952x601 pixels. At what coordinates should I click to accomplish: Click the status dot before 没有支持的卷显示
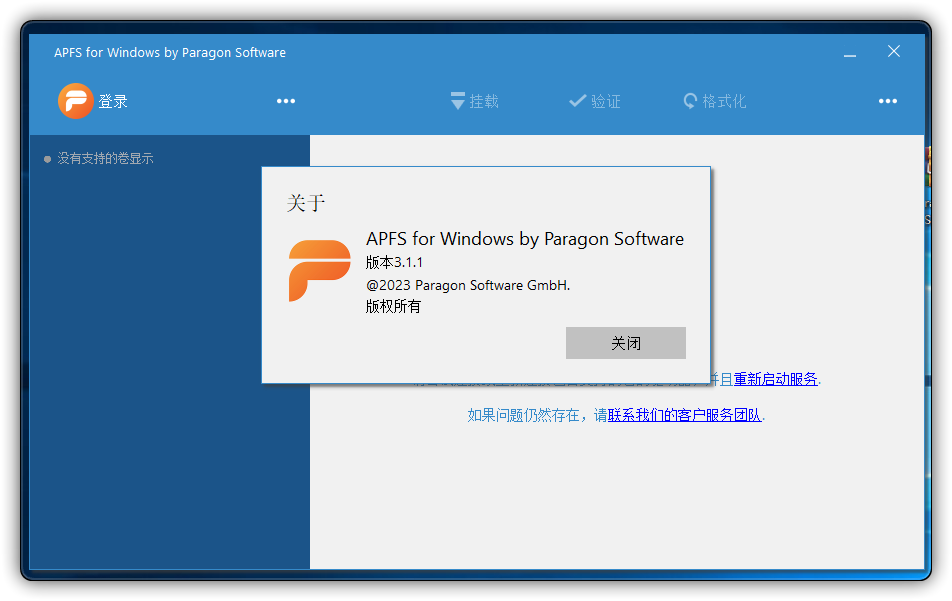(46, 158)
